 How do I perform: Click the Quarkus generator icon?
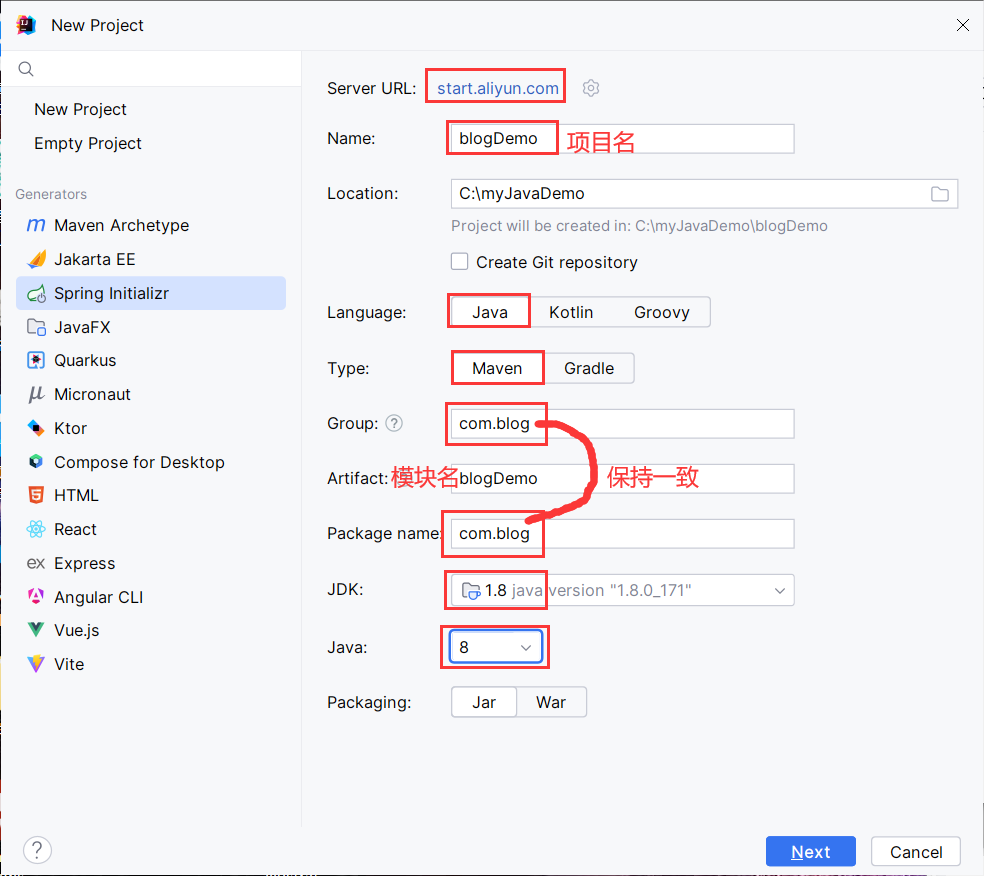(36, 360)
